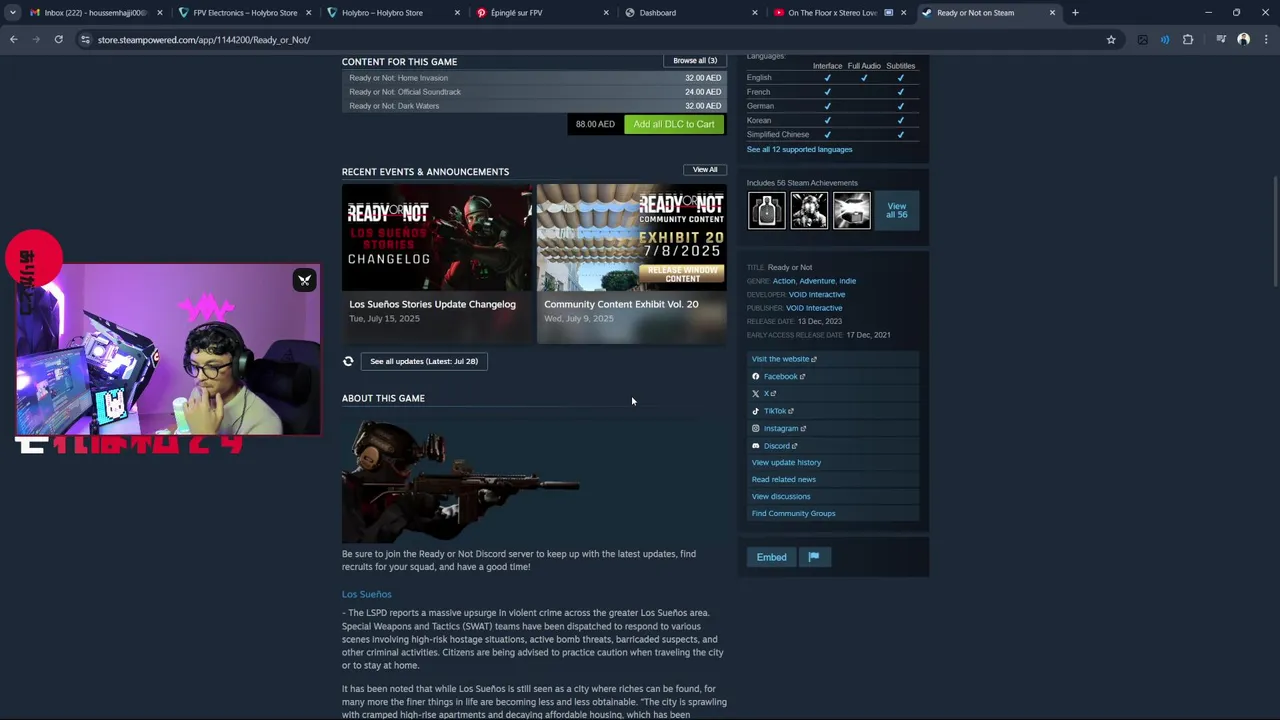Open the Adventure genre link

817,281
